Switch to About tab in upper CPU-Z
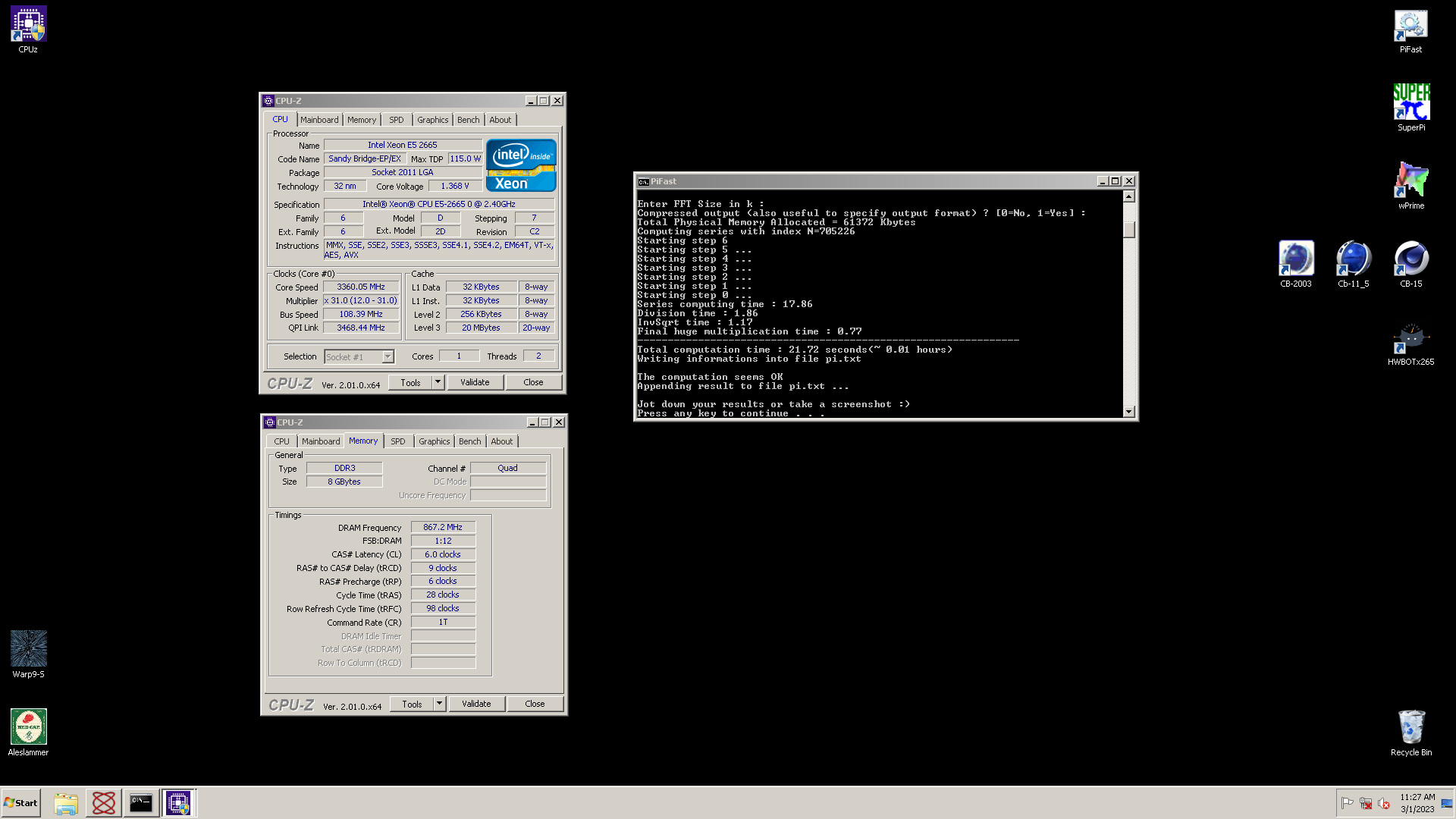1456x819 pixels. point(500,120)
